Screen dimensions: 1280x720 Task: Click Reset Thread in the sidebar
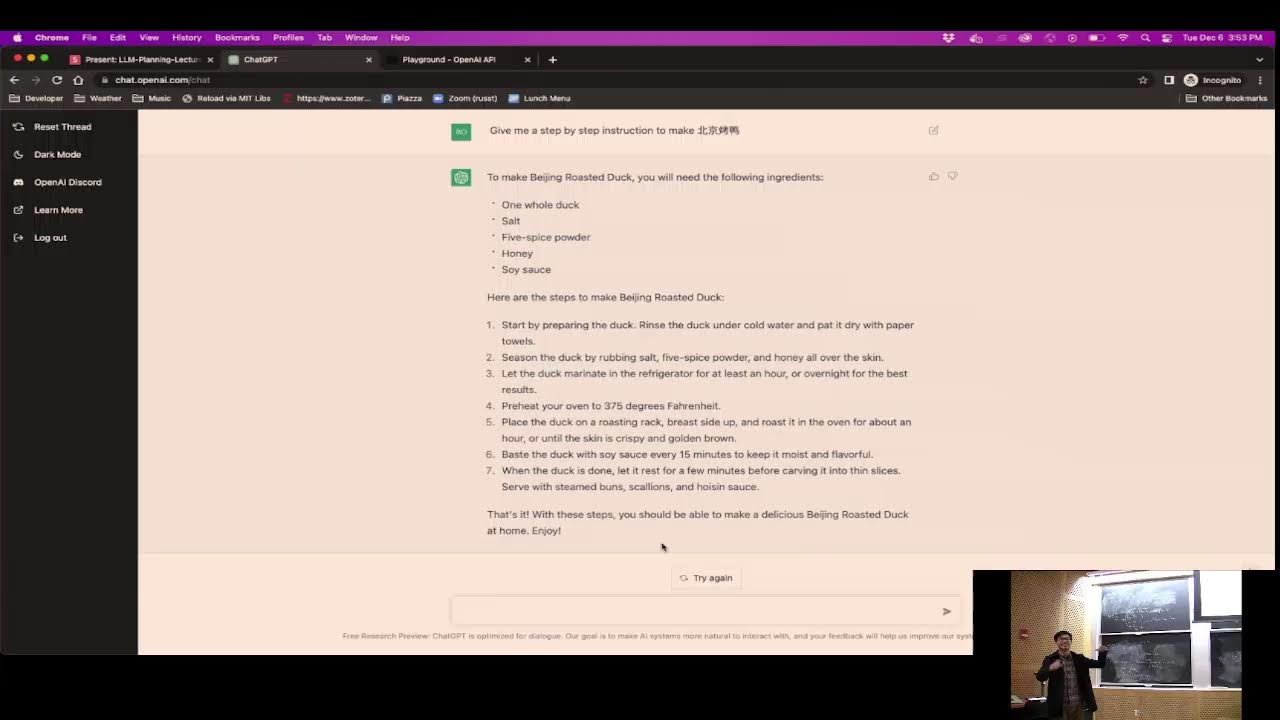[x=53, y=127]
